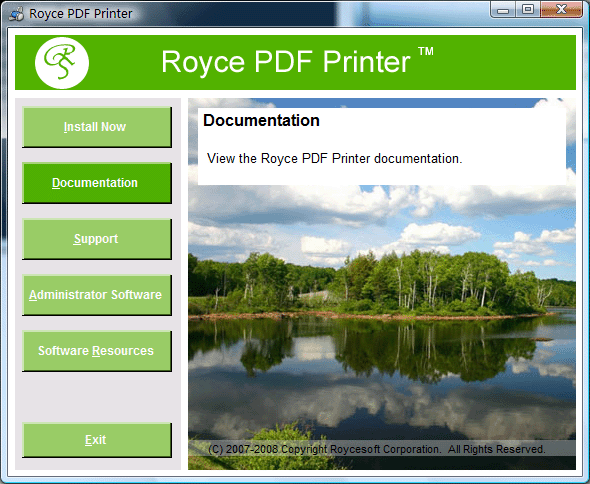Screen dimensions: 590x484
Task: Maximize the installer window
Action: (x=528, y=9)
